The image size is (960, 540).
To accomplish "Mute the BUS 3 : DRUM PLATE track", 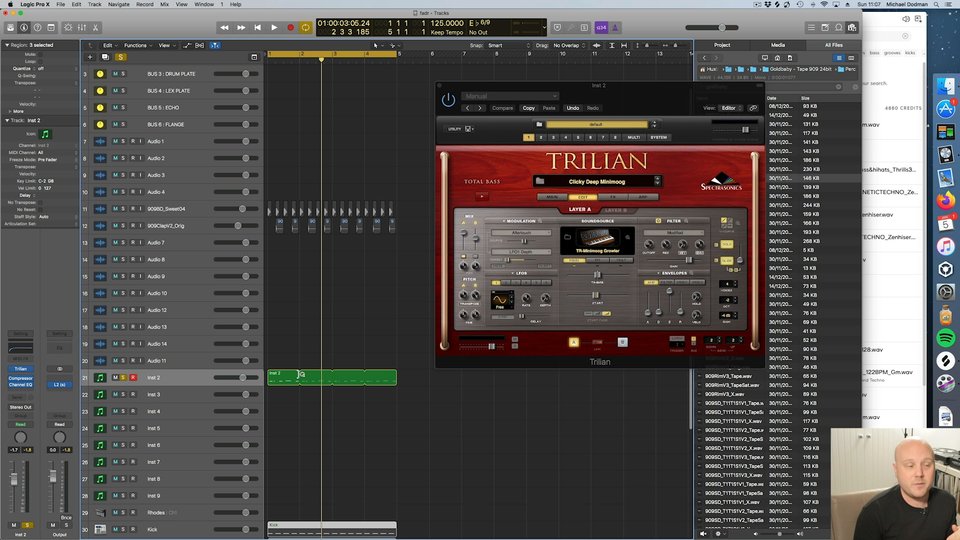I will 115,73.
